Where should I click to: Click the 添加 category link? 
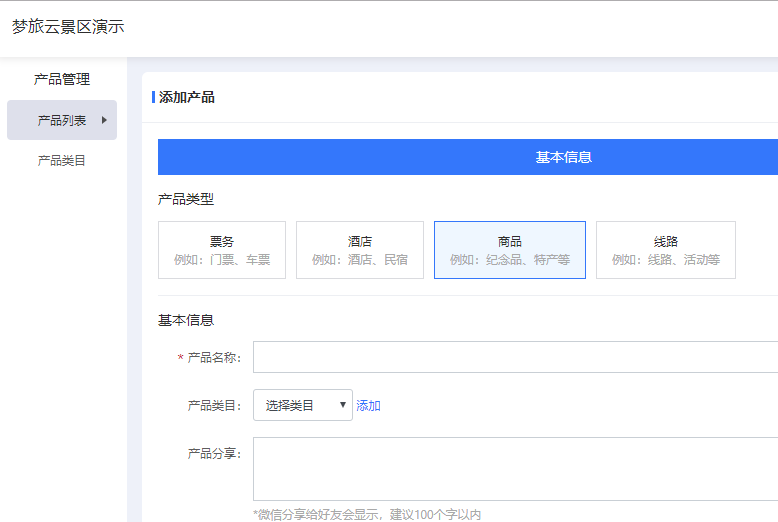(368, 405)
